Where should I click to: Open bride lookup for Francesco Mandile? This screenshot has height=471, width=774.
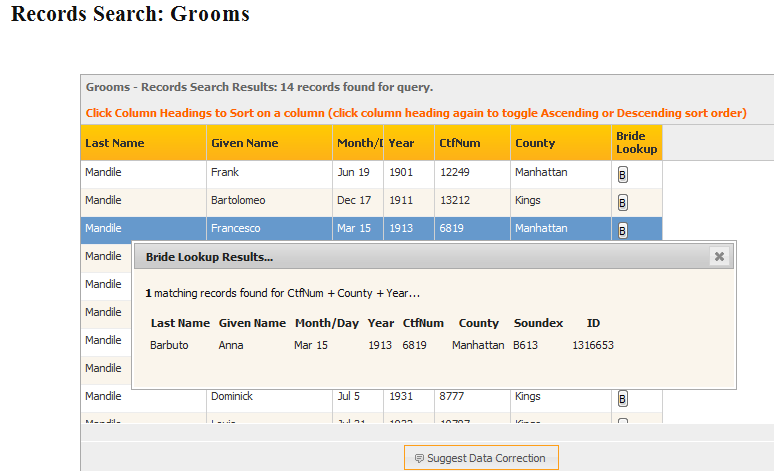pyautogui.click(x=622, y=231)
